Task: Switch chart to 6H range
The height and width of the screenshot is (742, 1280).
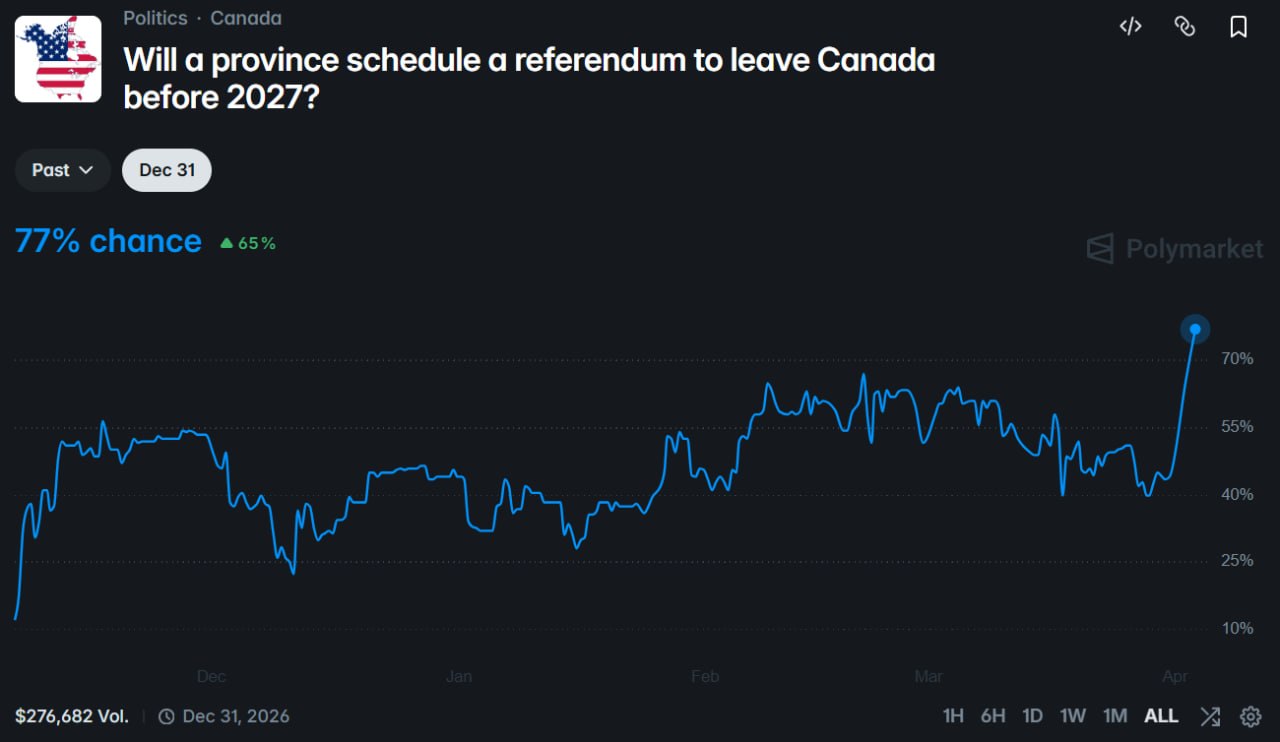Action: click(x=993, y=716)
